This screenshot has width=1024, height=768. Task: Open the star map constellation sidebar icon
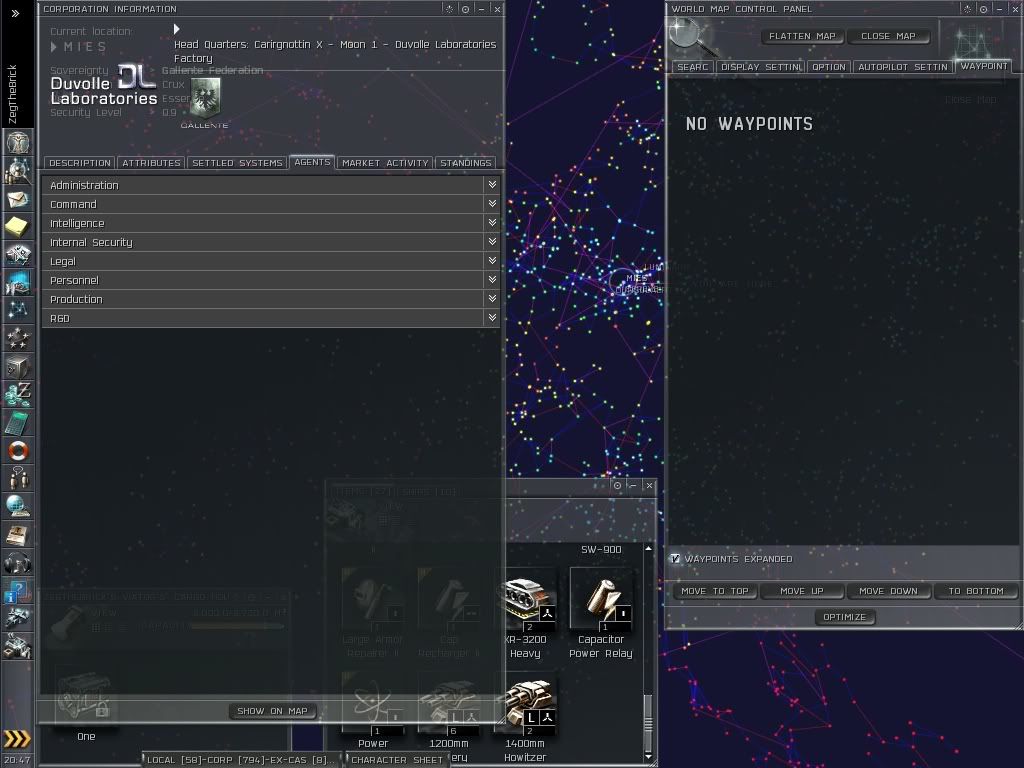pos(18,310)
